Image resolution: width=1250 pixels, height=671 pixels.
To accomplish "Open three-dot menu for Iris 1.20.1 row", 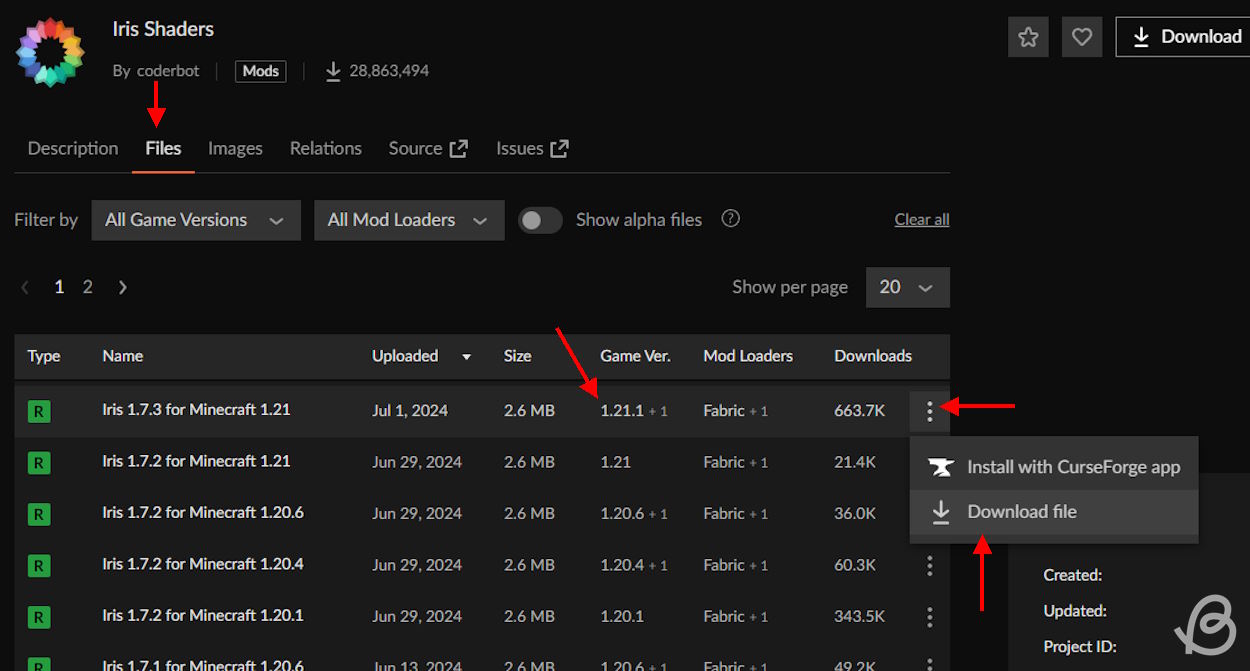I will pyautogui.click(x=929, y=616).
